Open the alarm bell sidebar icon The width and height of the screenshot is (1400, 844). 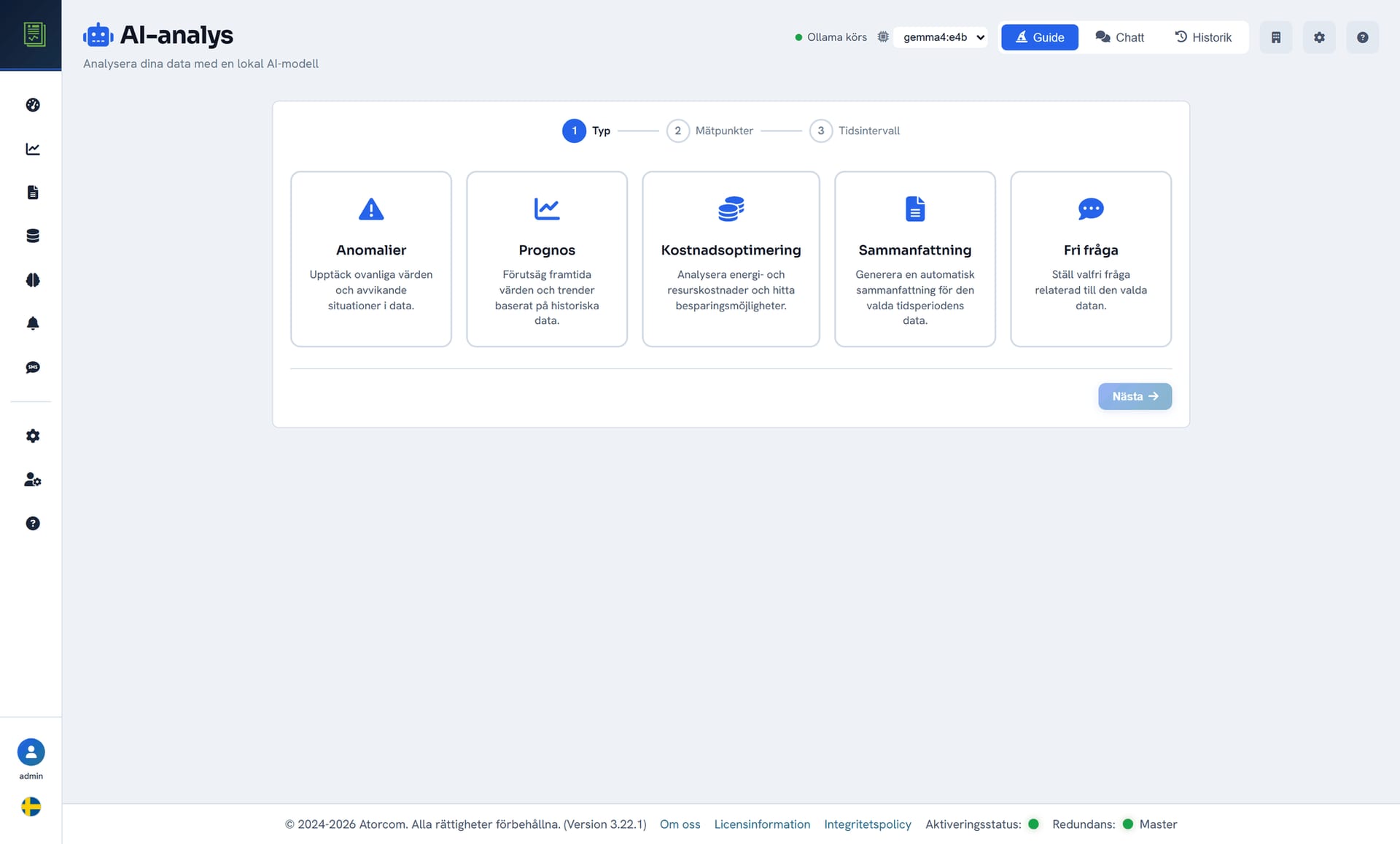pyautogui.click(x=33, y=323)
